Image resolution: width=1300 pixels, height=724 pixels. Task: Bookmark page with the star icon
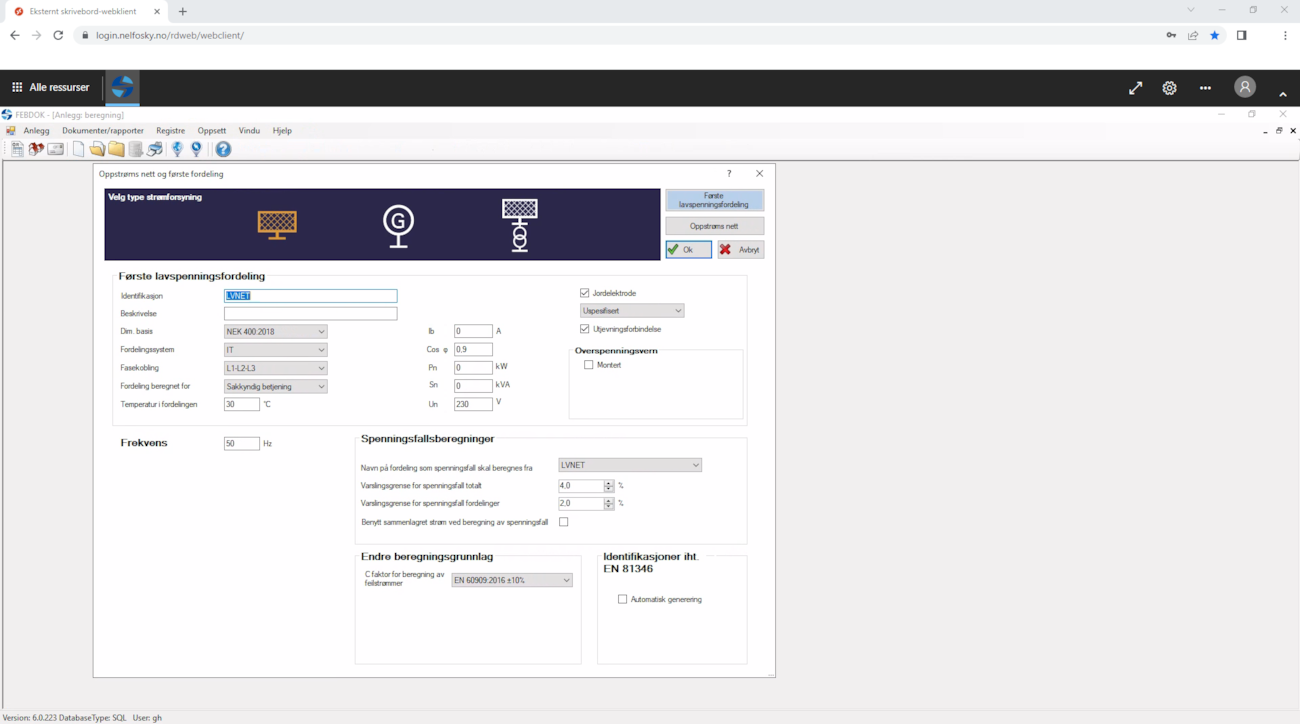point(1215,35)
